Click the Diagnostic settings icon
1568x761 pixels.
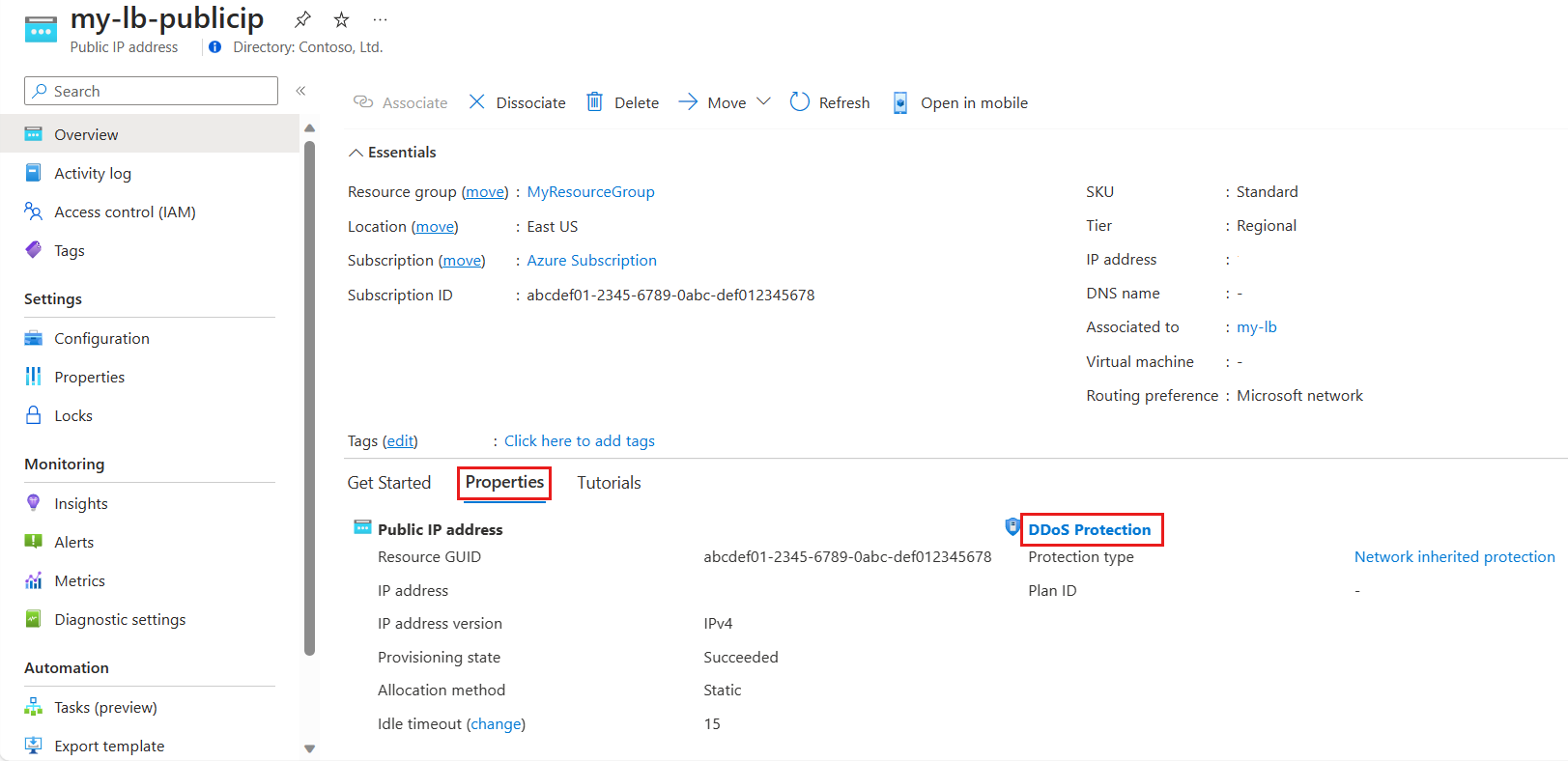[x=34, y=619]
